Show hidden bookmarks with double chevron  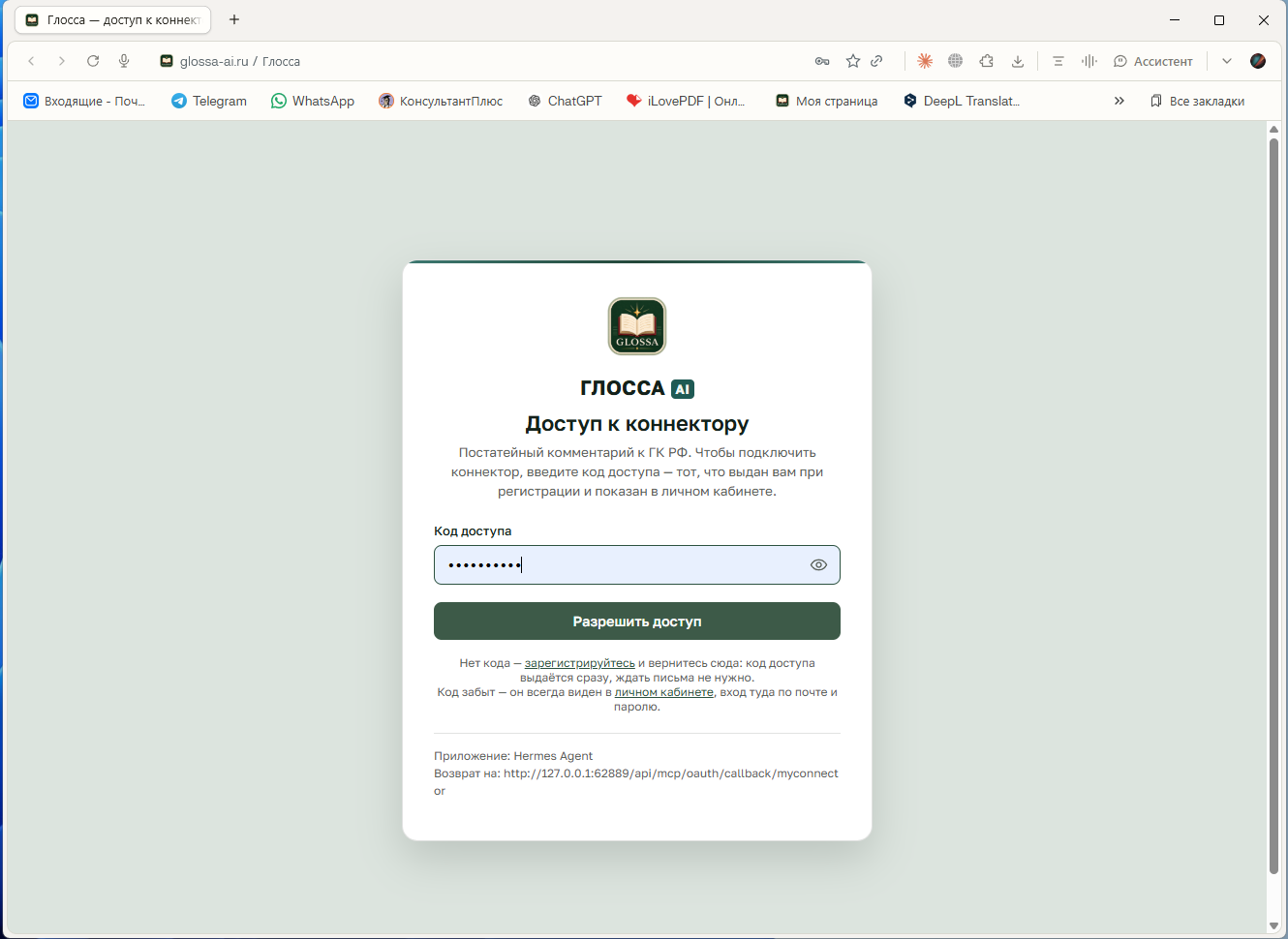coord(1119,101)
